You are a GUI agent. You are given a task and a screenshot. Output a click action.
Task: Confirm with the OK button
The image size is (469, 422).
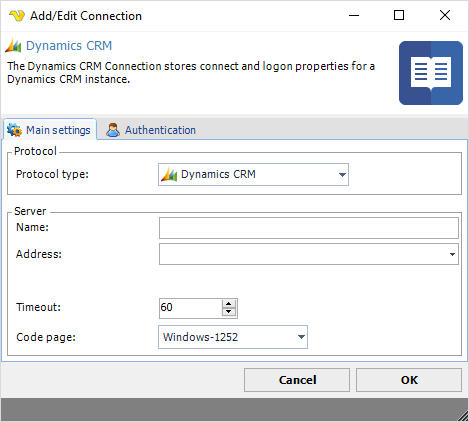pos(409,380)
